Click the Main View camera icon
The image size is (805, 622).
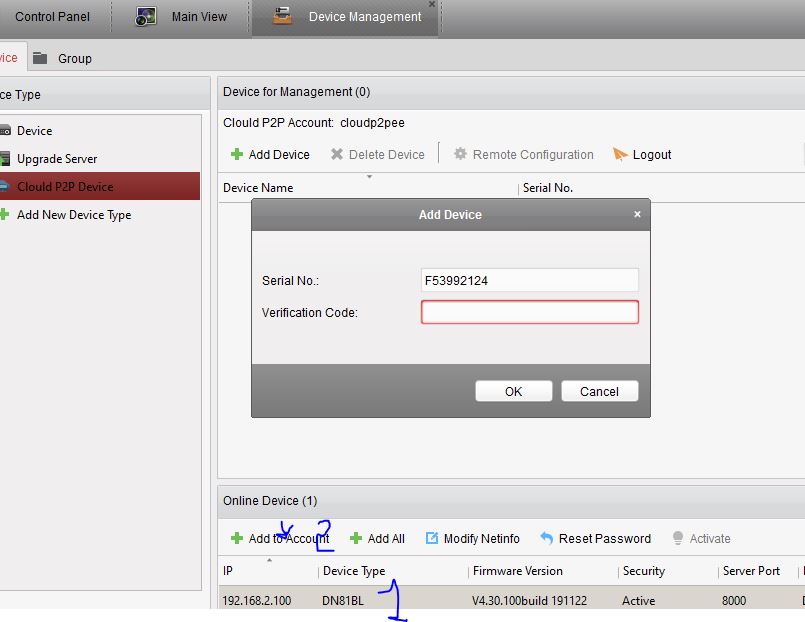coord(146,17)
